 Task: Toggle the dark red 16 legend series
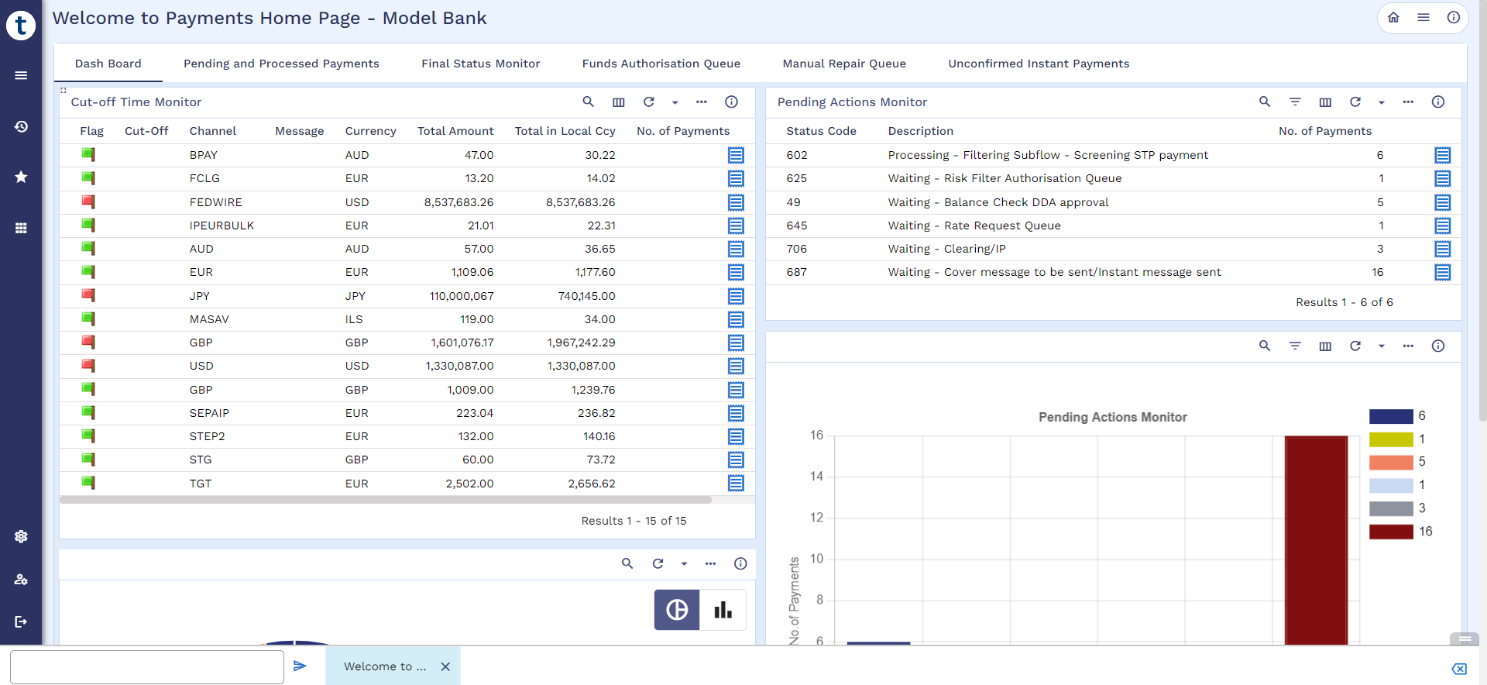[x=1391, y=532]
